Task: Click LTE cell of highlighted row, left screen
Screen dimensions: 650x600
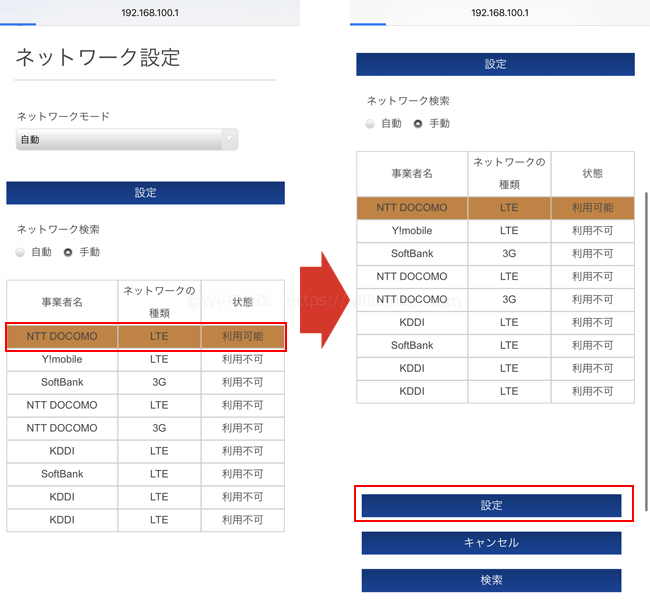Action: (x=160, y=336)
